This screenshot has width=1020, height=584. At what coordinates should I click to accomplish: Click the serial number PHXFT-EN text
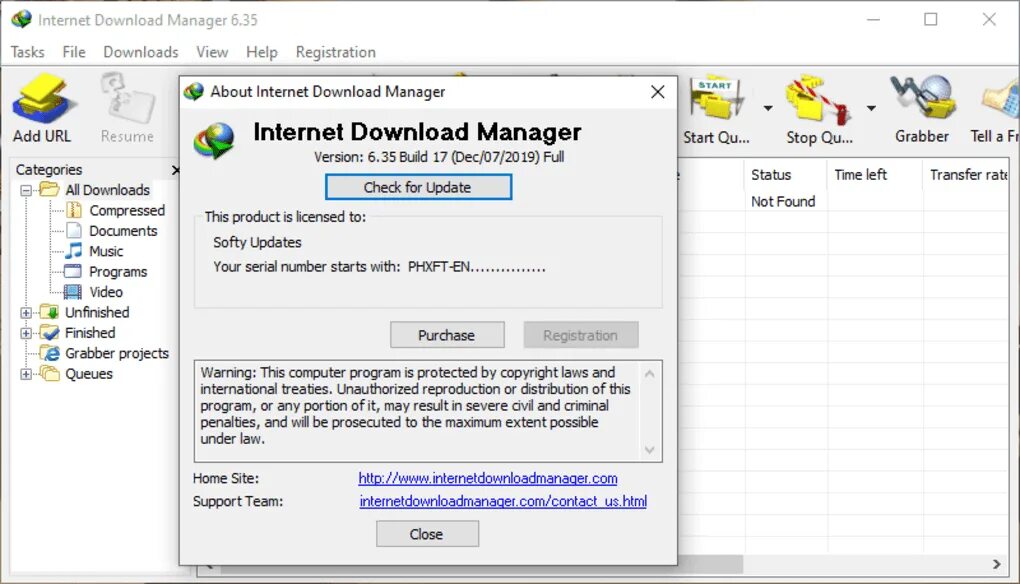coord(476,267)
